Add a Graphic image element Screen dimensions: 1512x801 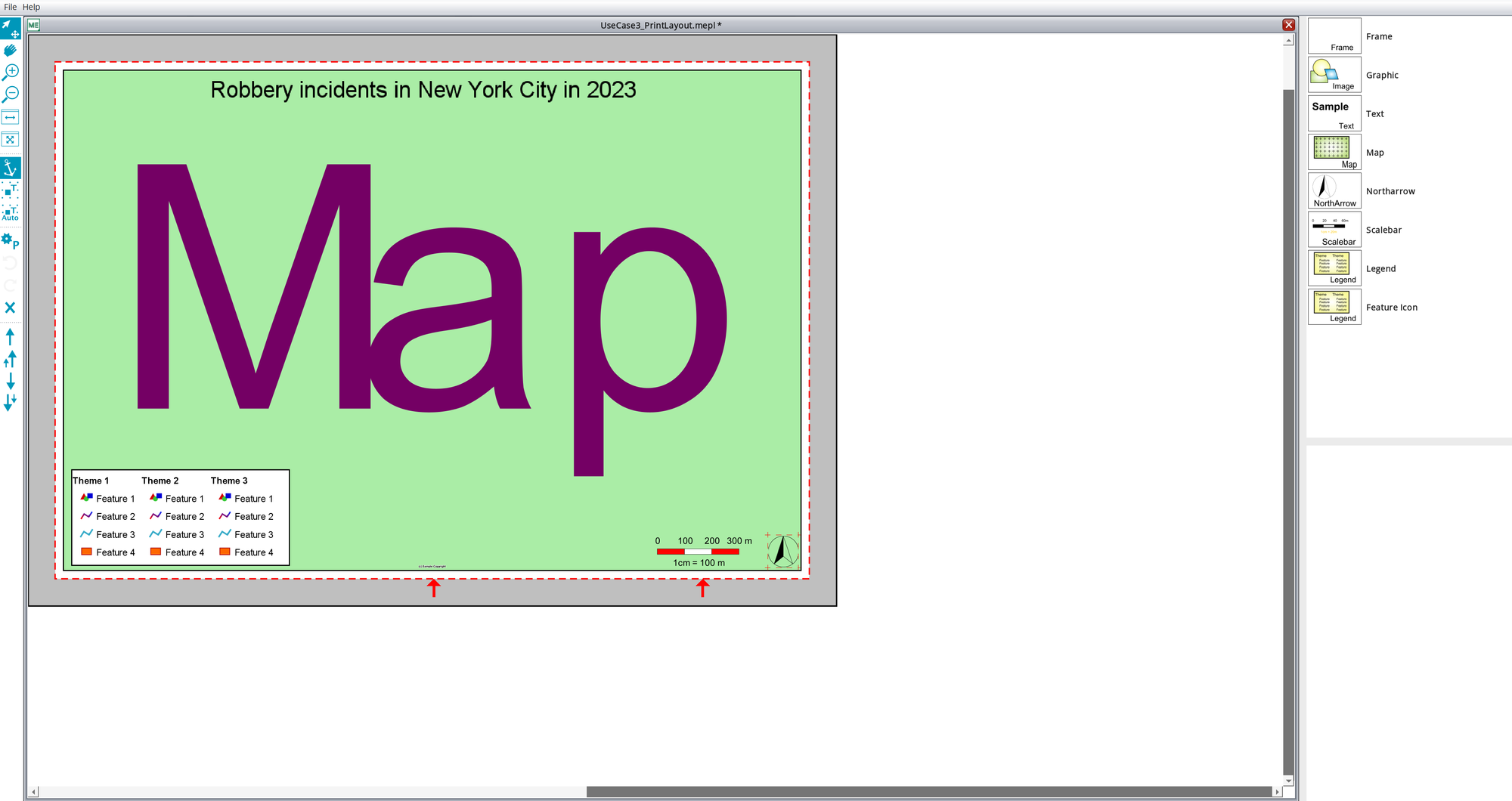(1334, 74)
